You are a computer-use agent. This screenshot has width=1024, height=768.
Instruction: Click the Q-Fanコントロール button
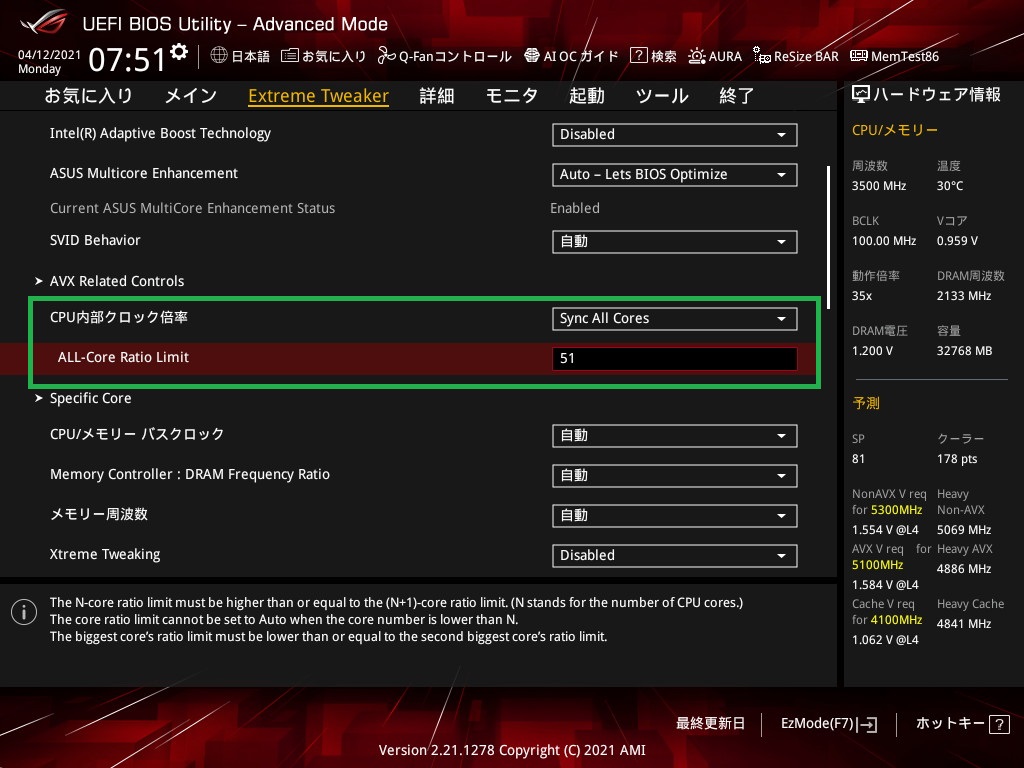point(445,56)
